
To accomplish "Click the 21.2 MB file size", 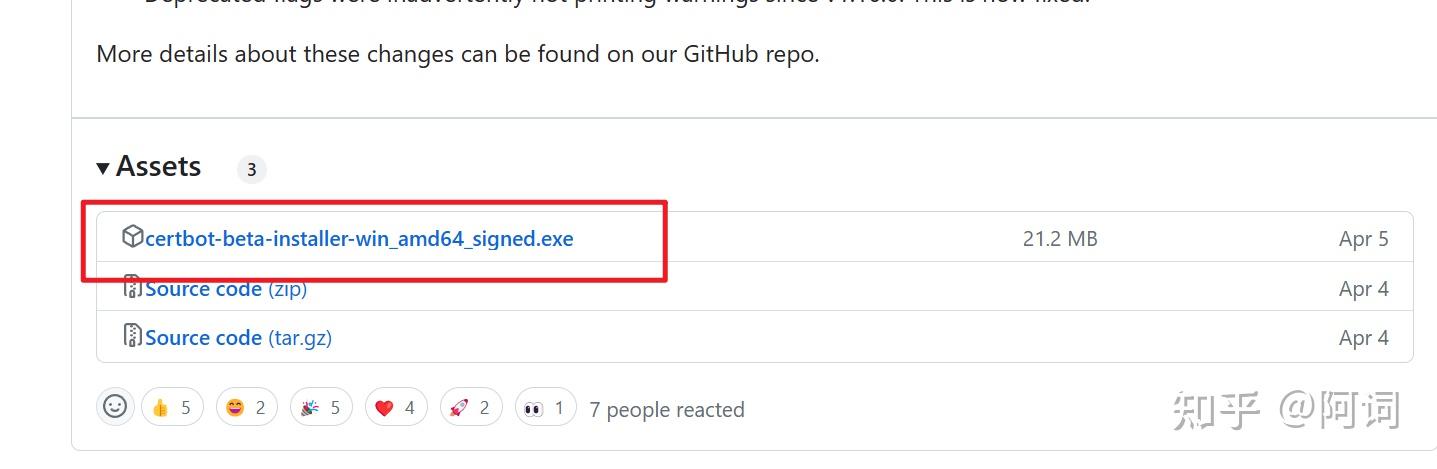I will pyautogui.click(x=1060, y=239).
